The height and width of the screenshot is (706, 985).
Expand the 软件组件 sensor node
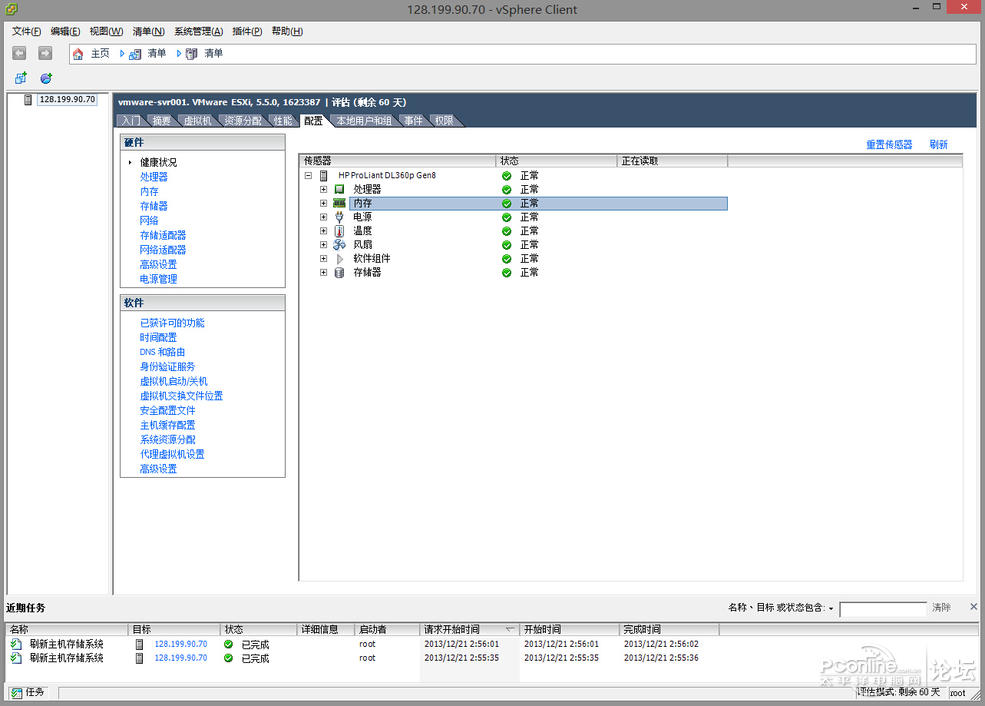324,259
